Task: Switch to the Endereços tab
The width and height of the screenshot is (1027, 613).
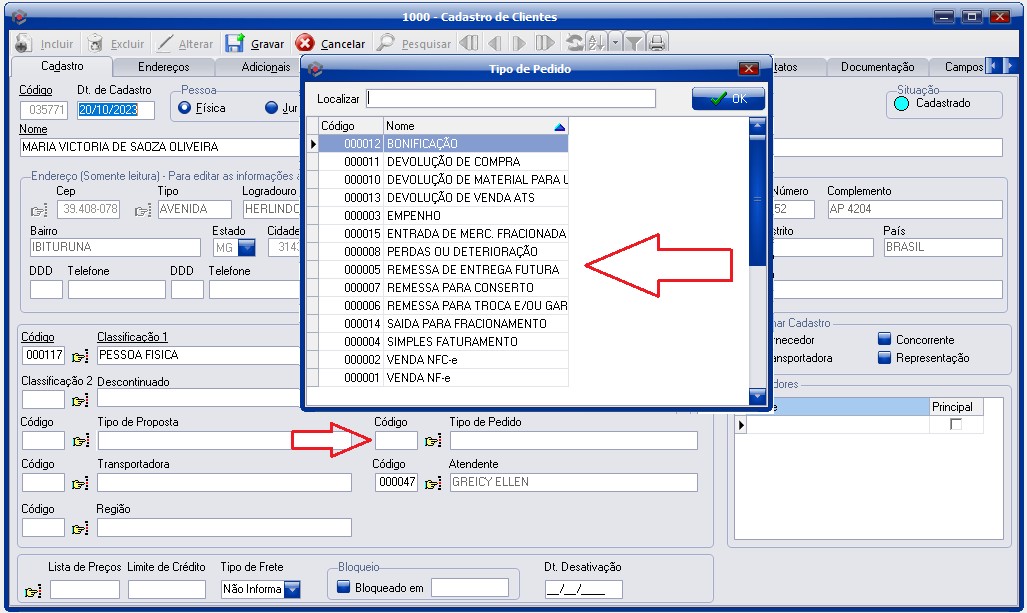Action: point(161,67)
